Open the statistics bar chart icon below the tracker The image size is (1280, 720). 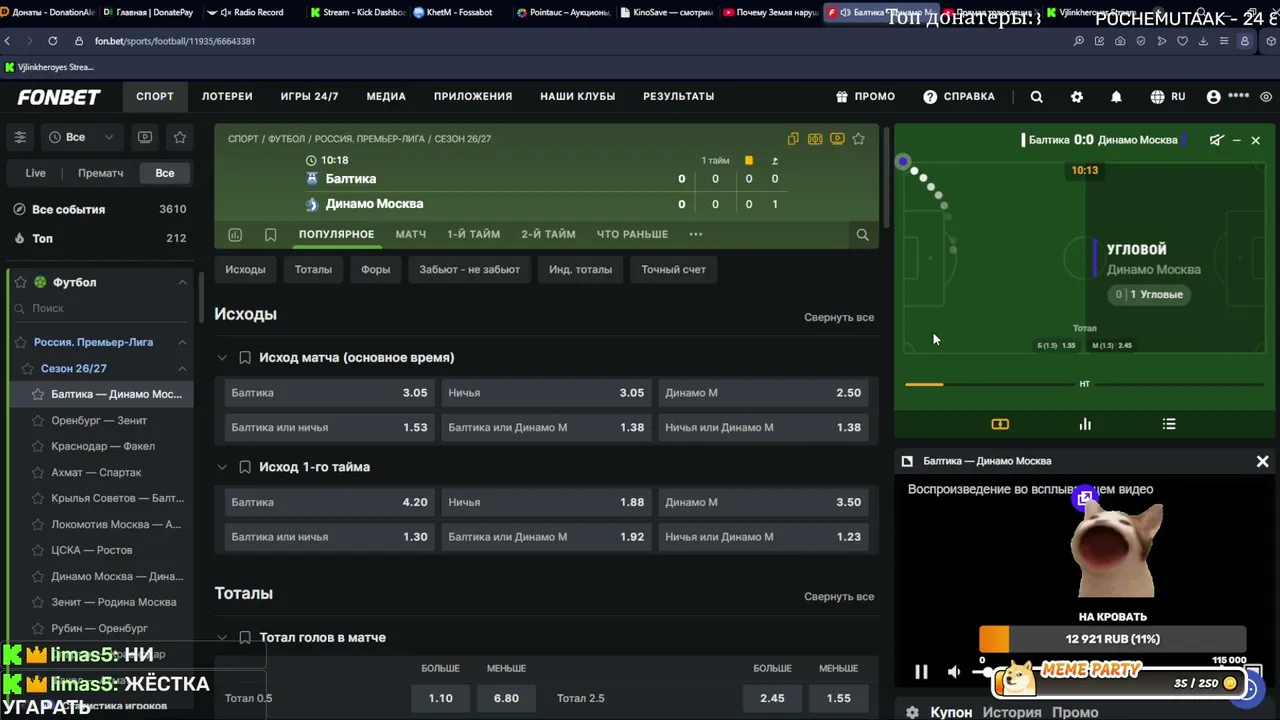[1085, 424]
